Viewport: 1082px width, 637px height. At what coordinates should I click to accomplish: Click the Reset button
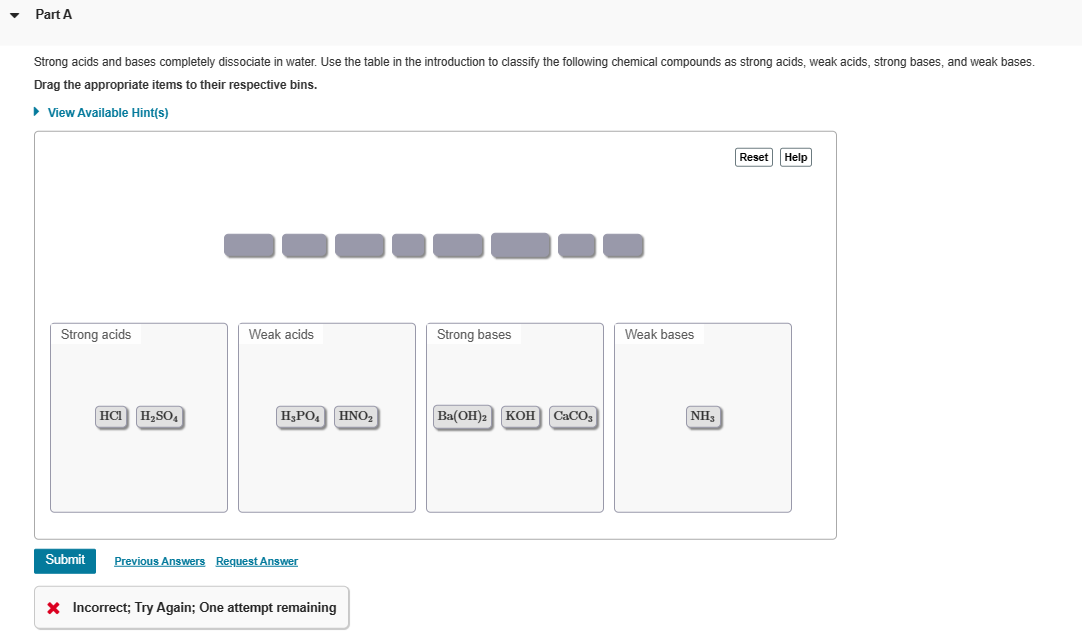753,157
